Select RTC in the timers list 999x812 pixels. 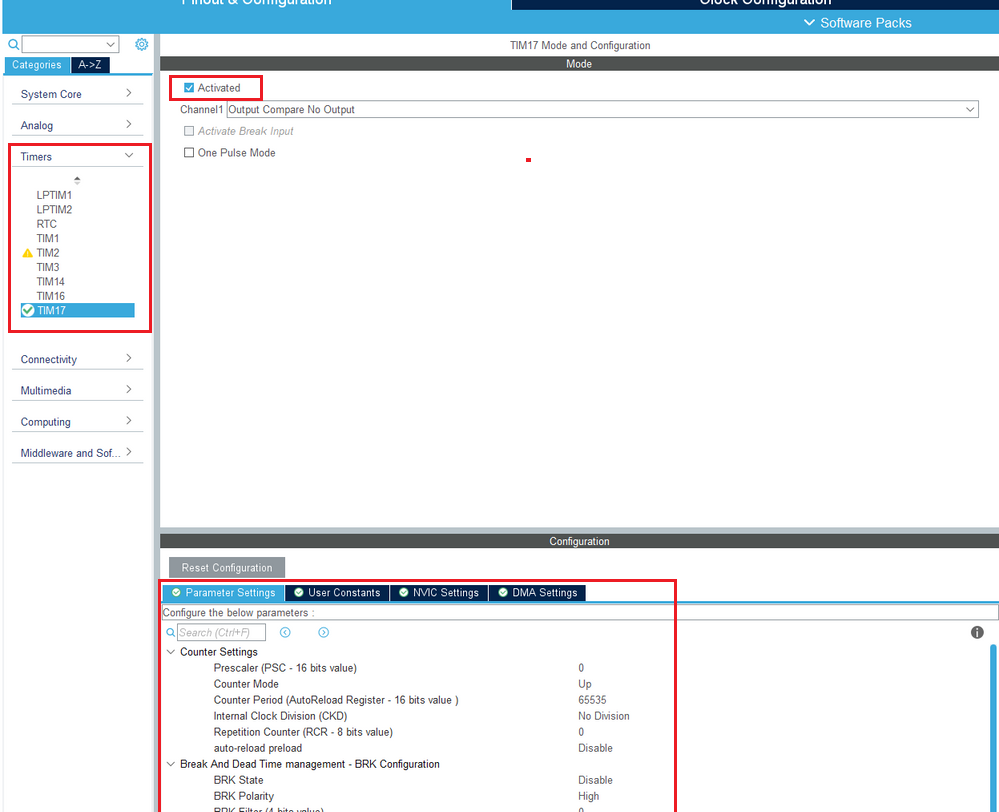47,224
